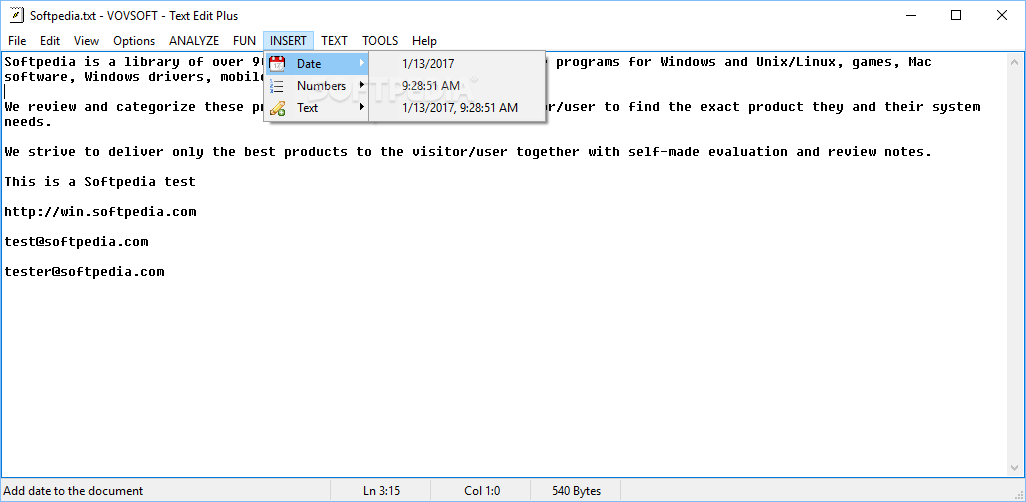The width and height of the screenshot is (1026, 502).
Task: Open the Edit menu
Action: coord(50,41)
